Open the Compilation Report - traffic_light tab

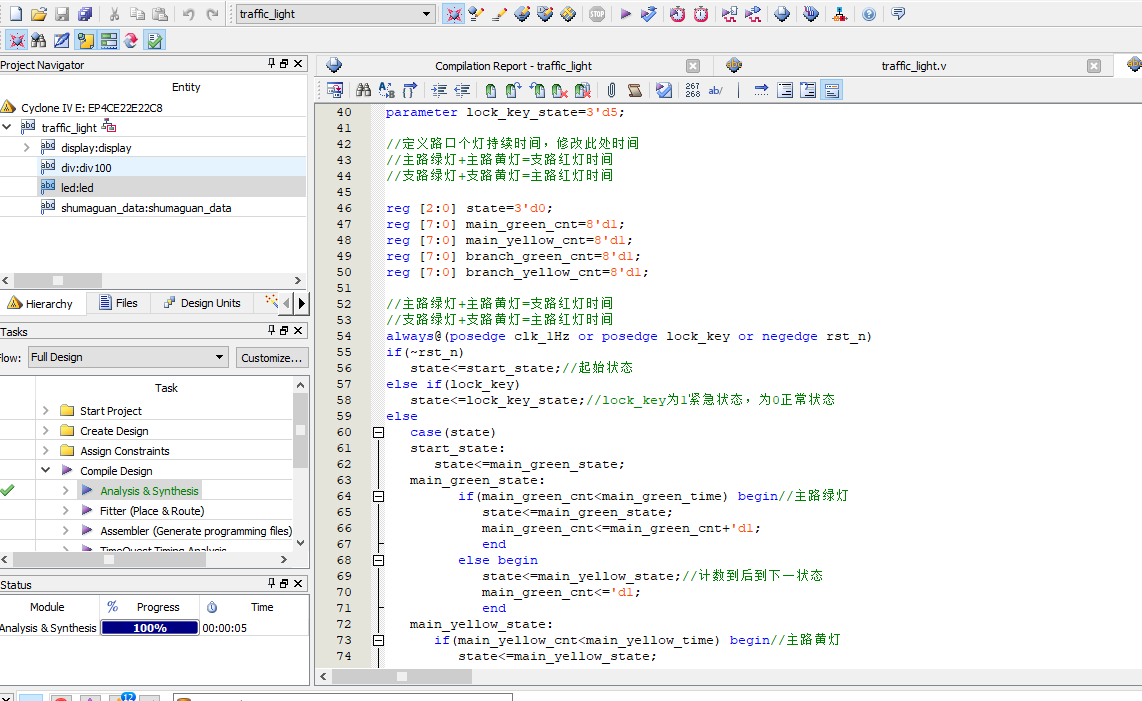pos(513,66)
